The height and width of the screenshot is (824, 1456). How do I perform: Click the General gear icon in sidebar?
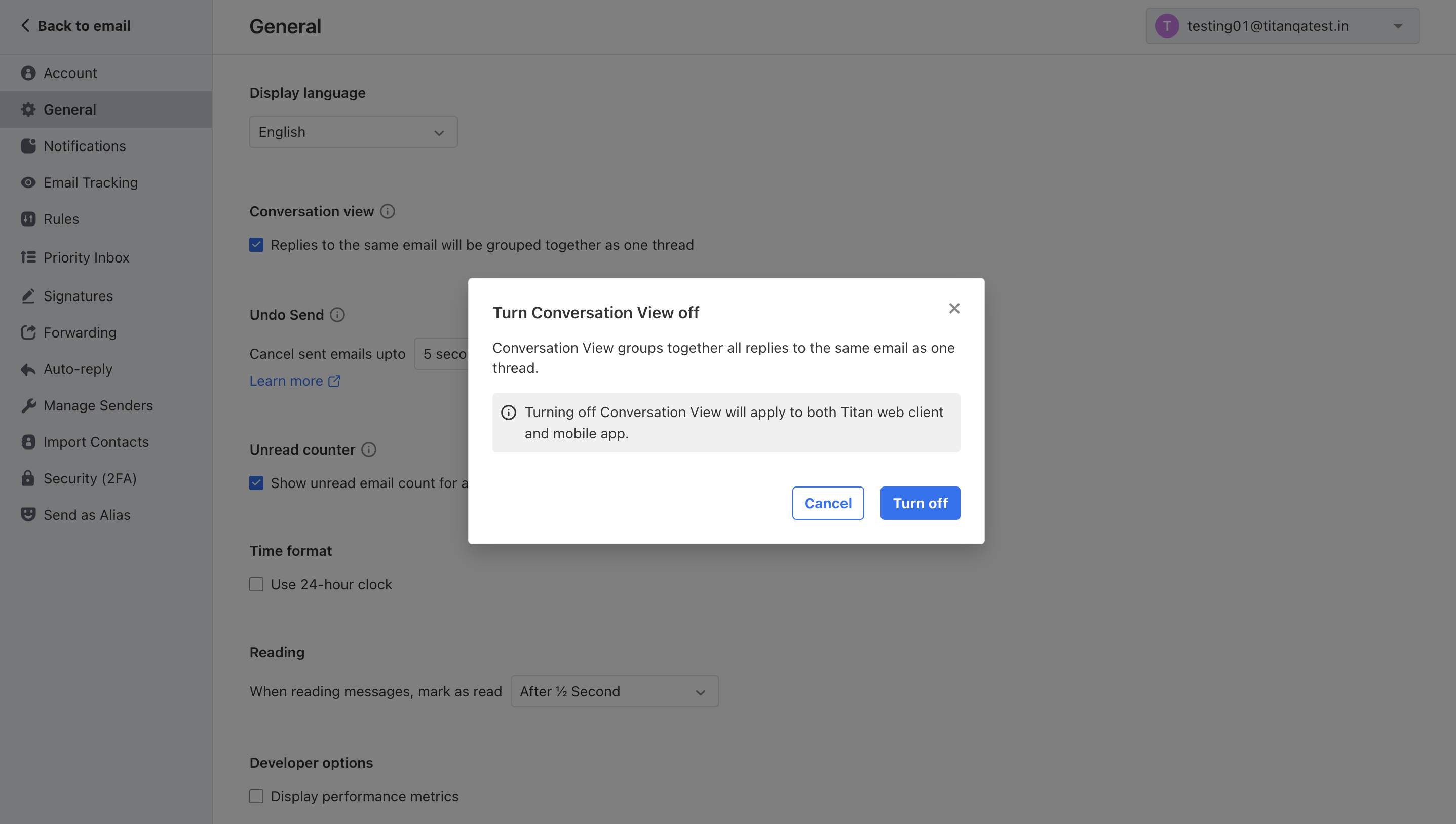point(28,109)
